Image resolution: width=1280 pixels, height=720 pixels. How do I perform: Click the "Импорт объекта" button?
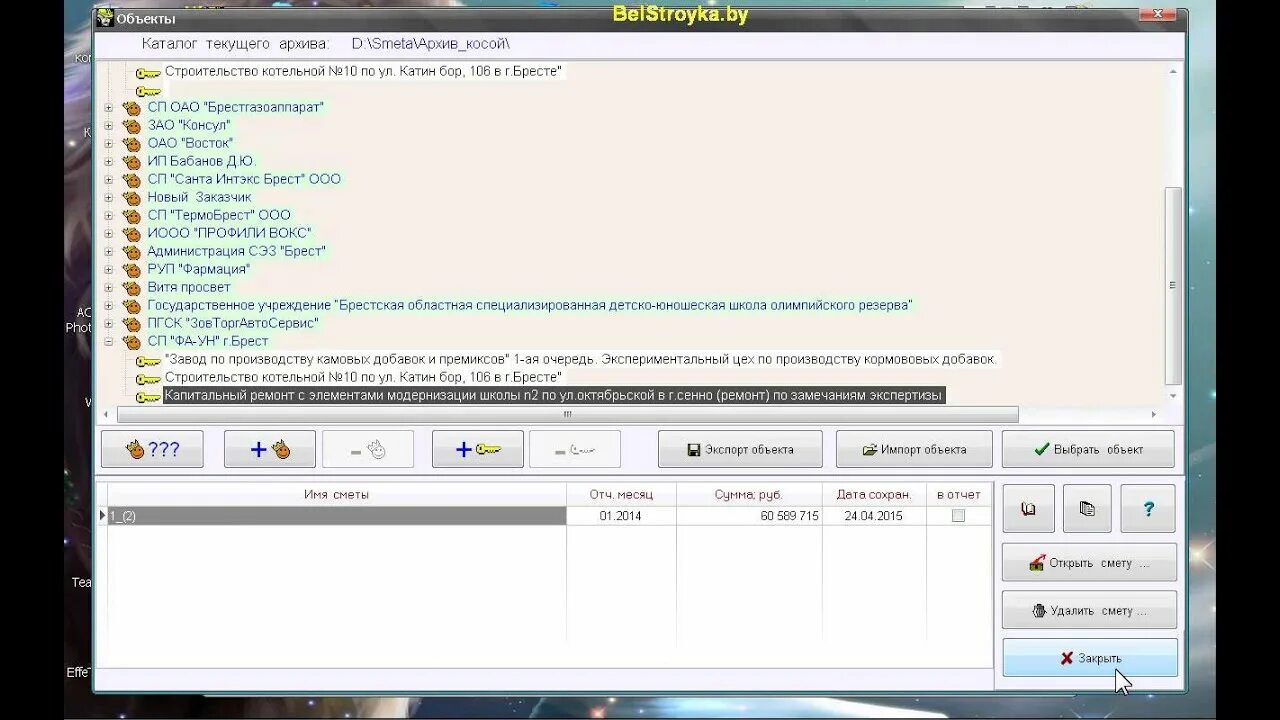(x=913, y=448)
